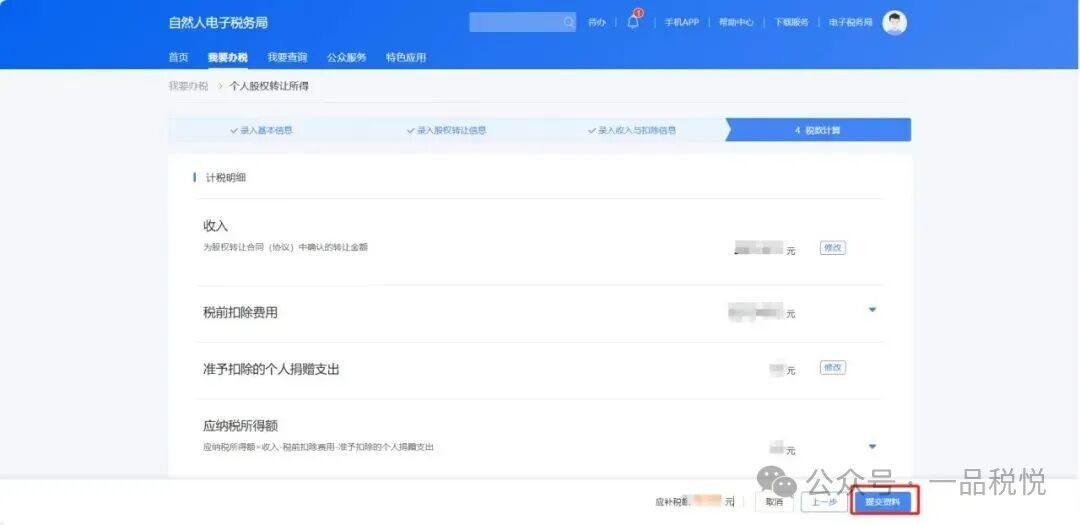Switch to 我要查询 tab
Viewport: 1080px width, 525px height.
click(287, 57)
